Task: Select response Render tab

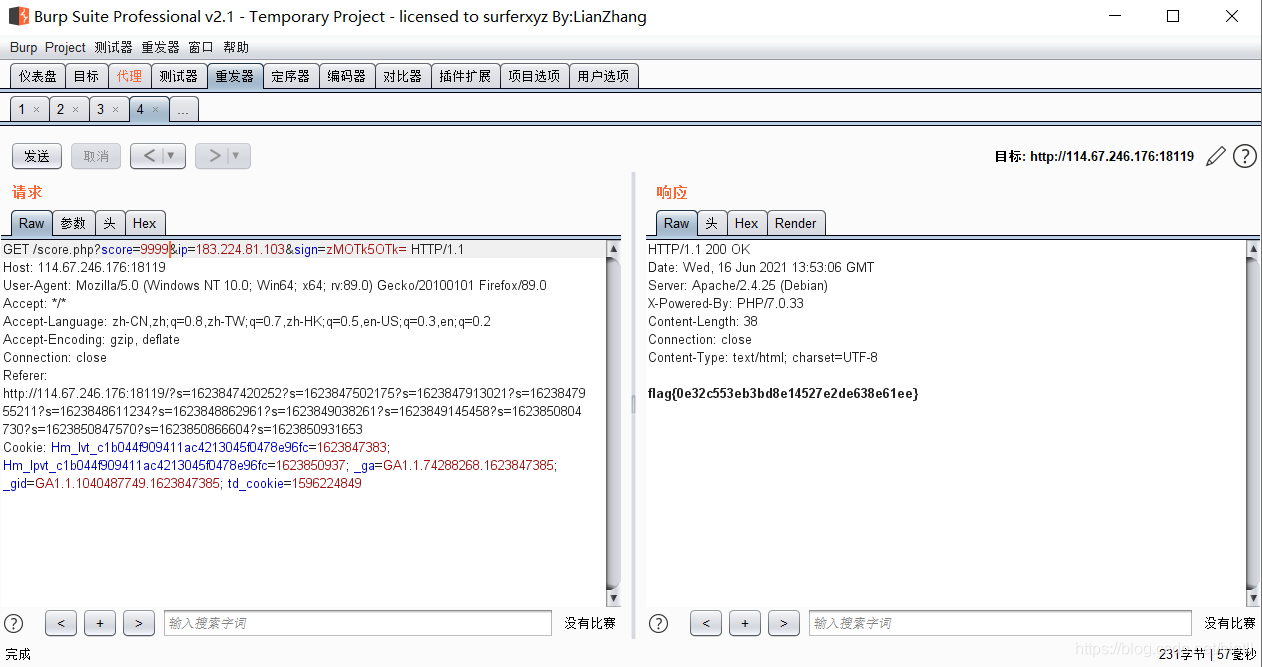Action: tap(796, 223)
